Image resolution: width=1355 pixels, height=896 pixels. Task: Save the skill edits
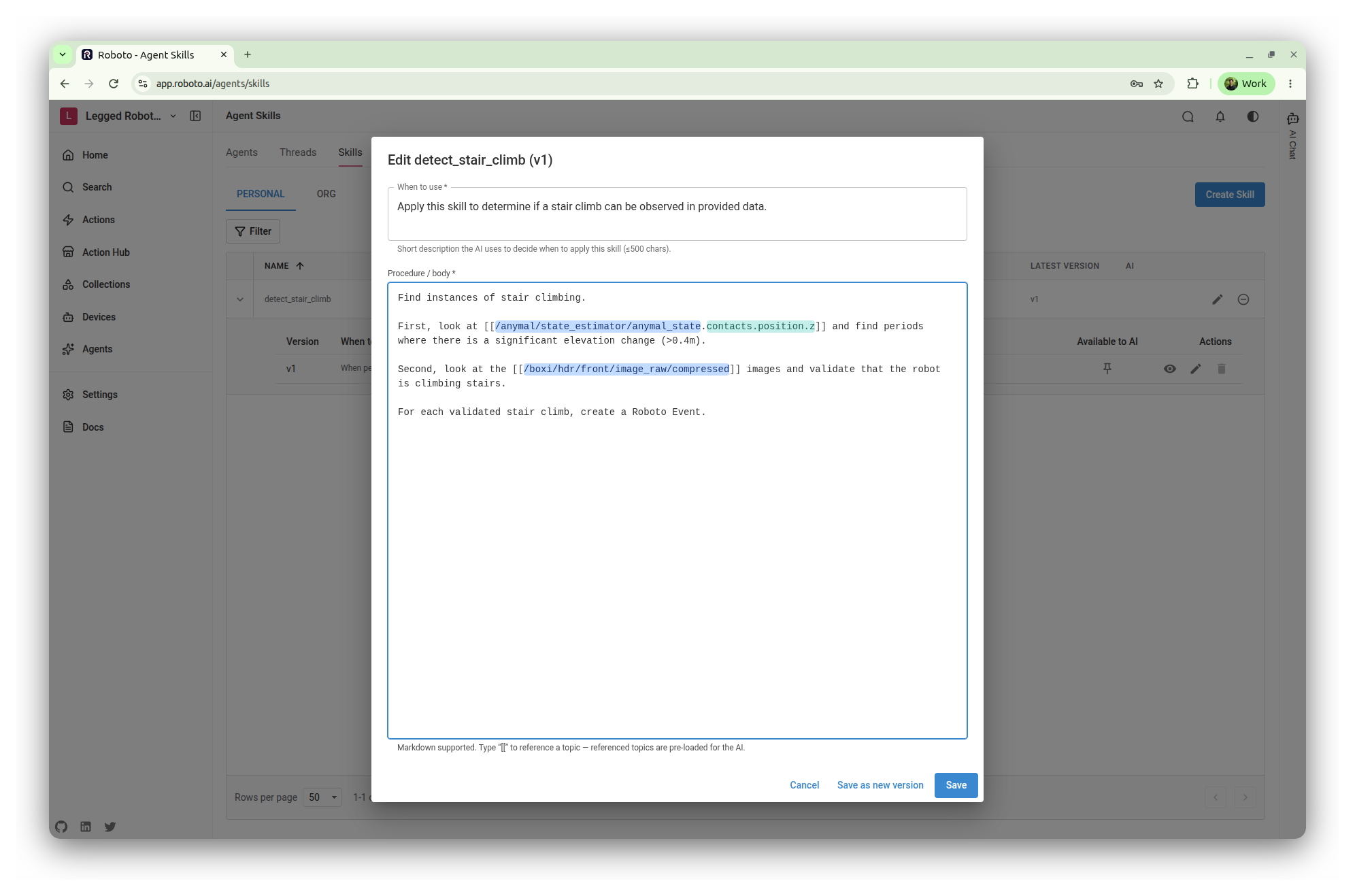pyautogui.click(x=956, y=785)
